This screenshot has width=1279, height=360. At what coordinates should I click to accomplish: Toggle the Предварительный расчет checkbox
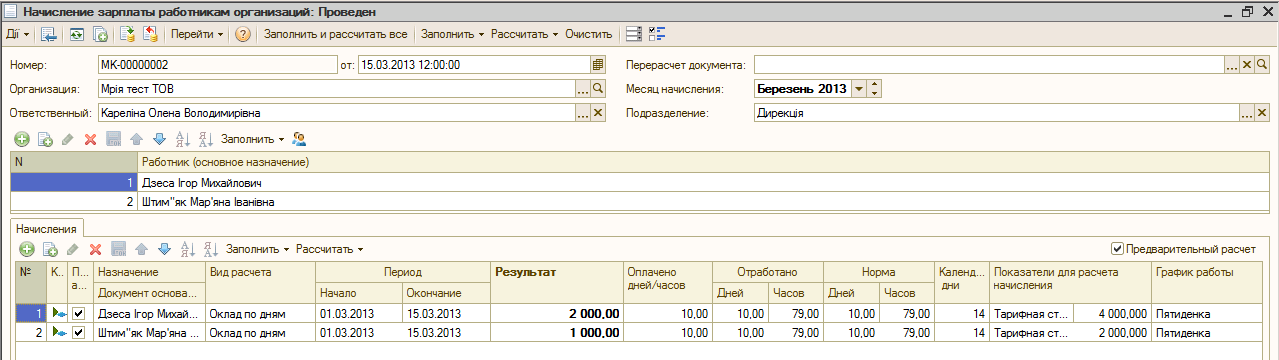[x=1117, y=248]
